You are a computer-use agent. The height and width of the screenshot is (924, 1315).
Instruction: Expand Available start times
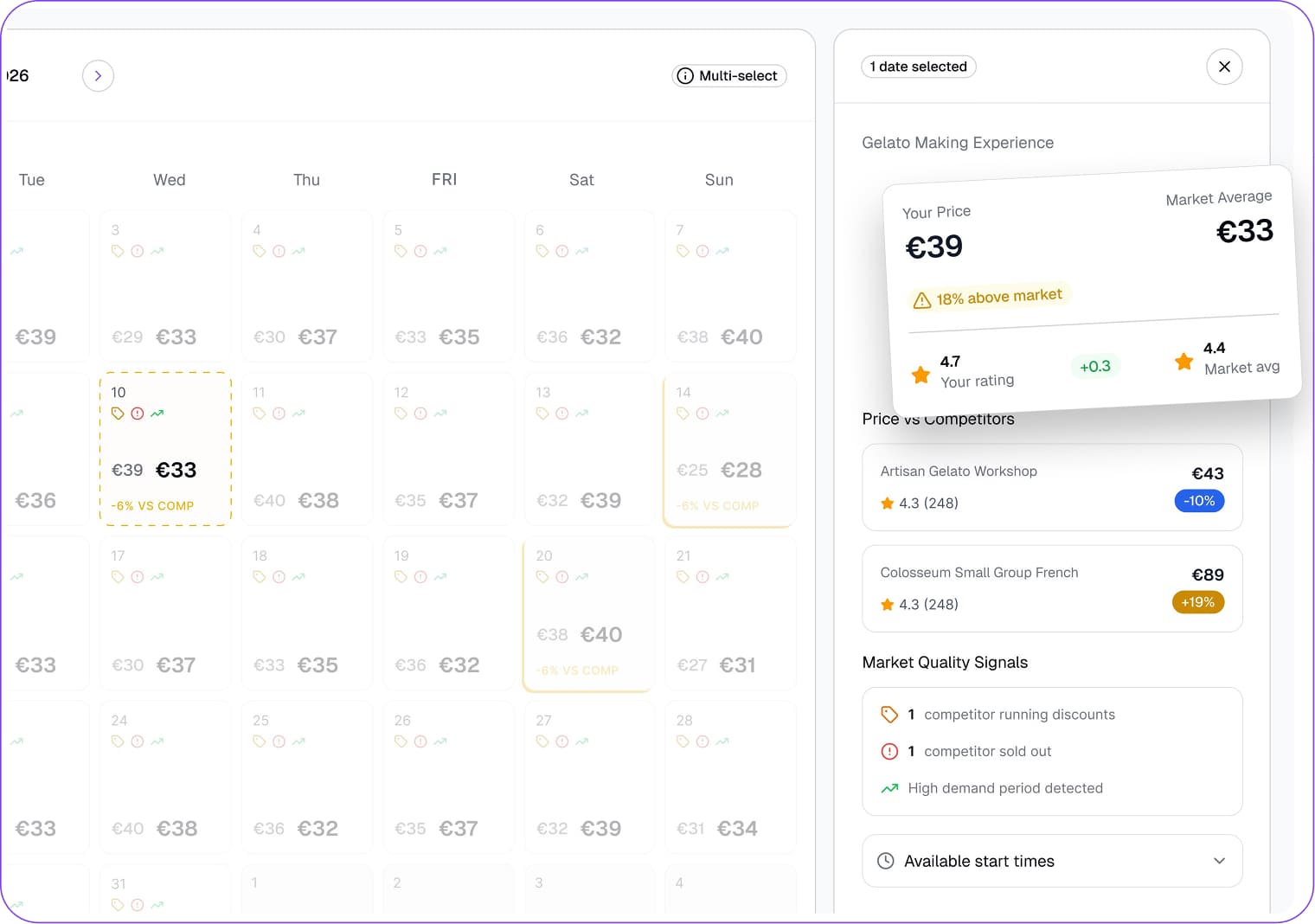pos(1052,861)
